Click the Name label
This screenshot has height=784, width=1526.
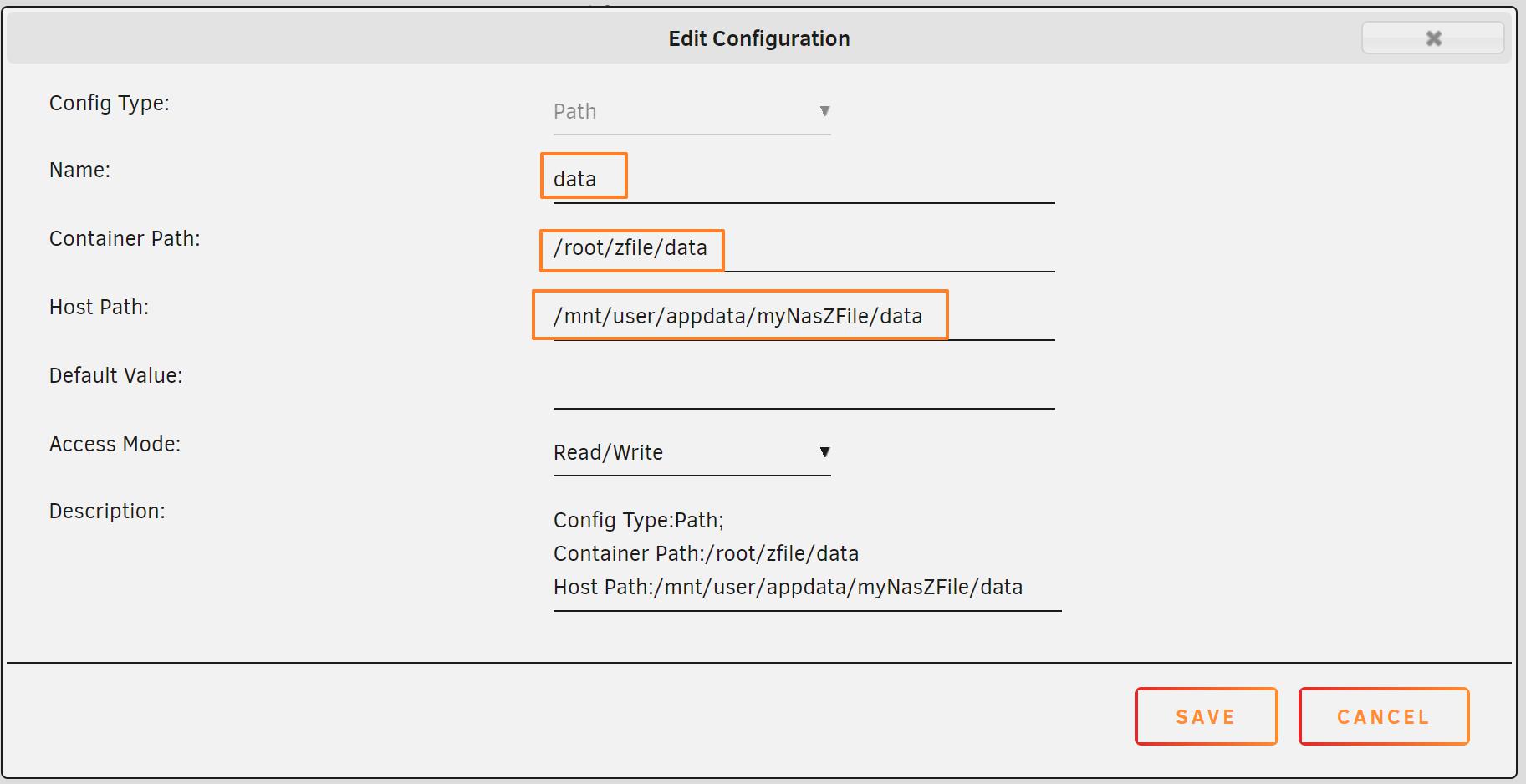[79, 171]
